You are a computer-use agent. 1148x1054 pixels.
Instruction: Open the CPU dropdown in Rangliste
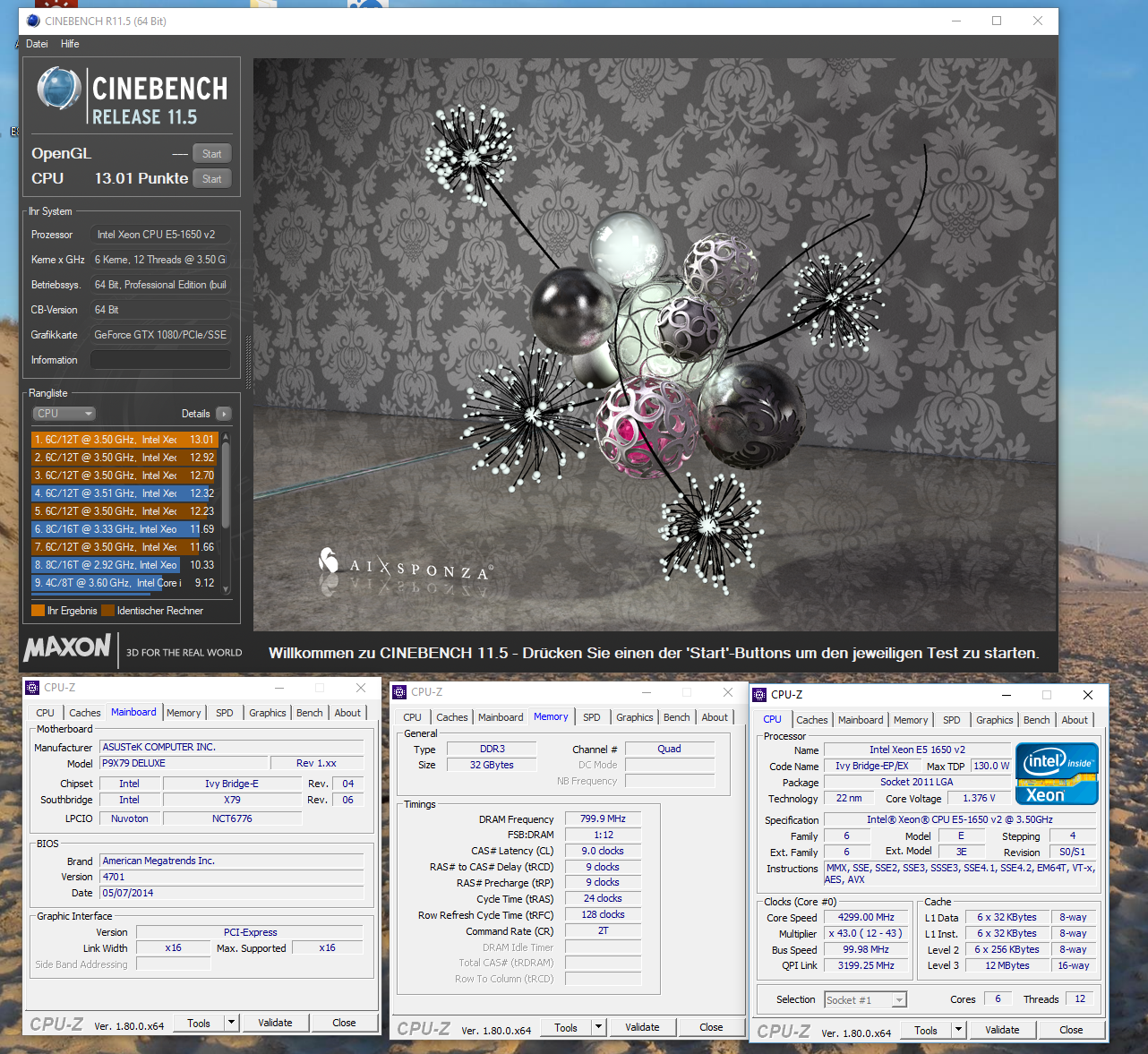[64, 414]
